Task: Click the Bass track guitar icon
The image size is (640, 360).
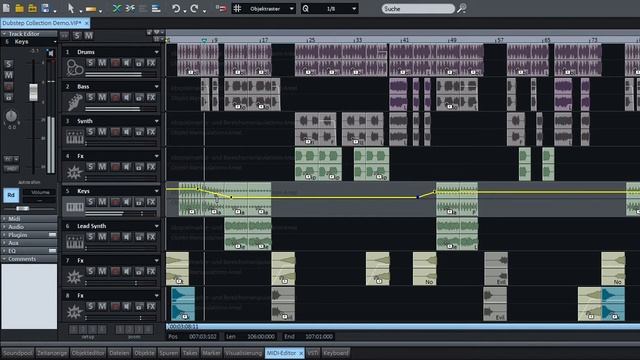Action: 75,102
